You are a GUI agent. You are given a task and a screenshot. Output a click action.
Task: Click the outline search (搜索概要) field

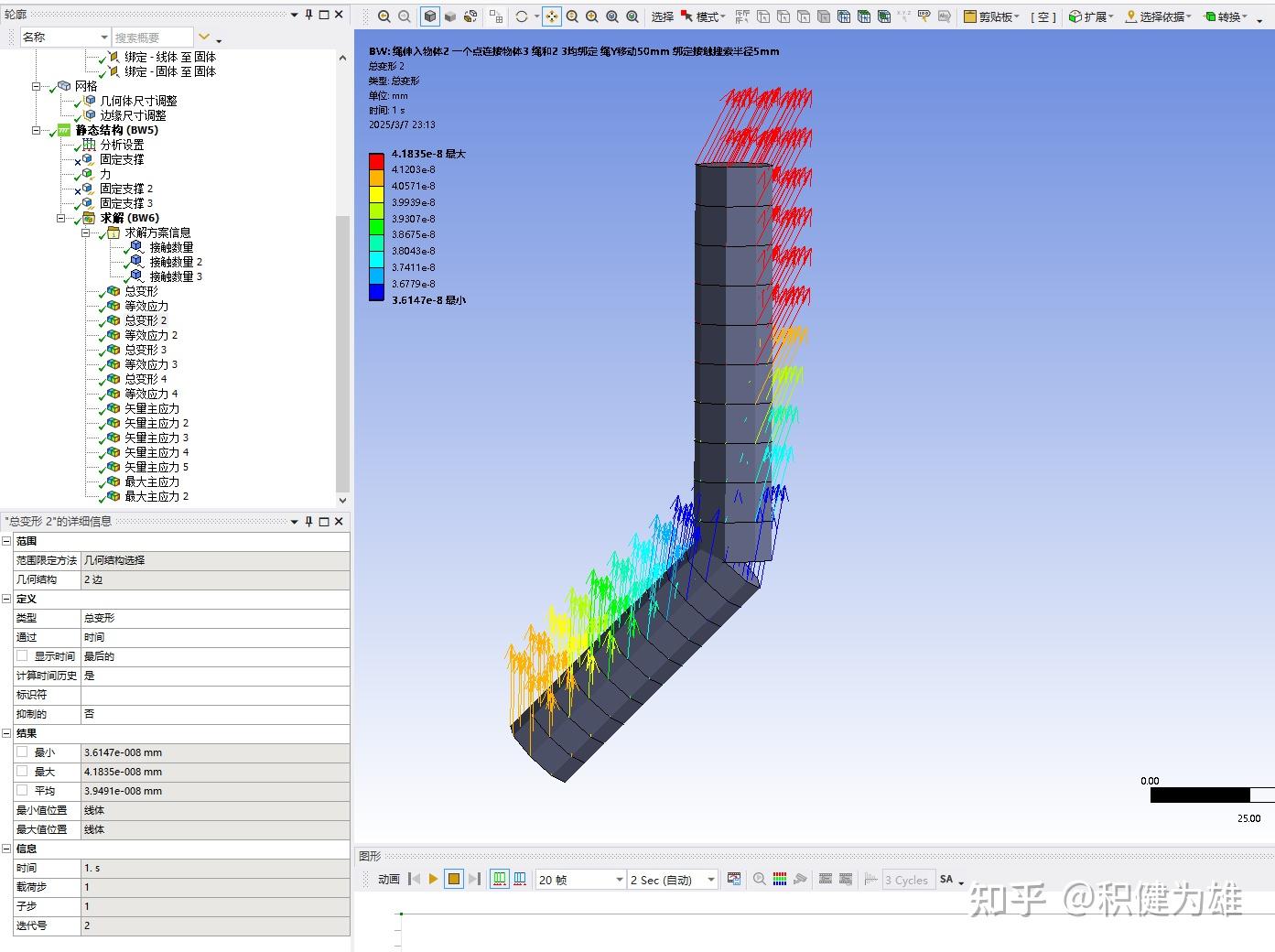[x=152, y=38]
